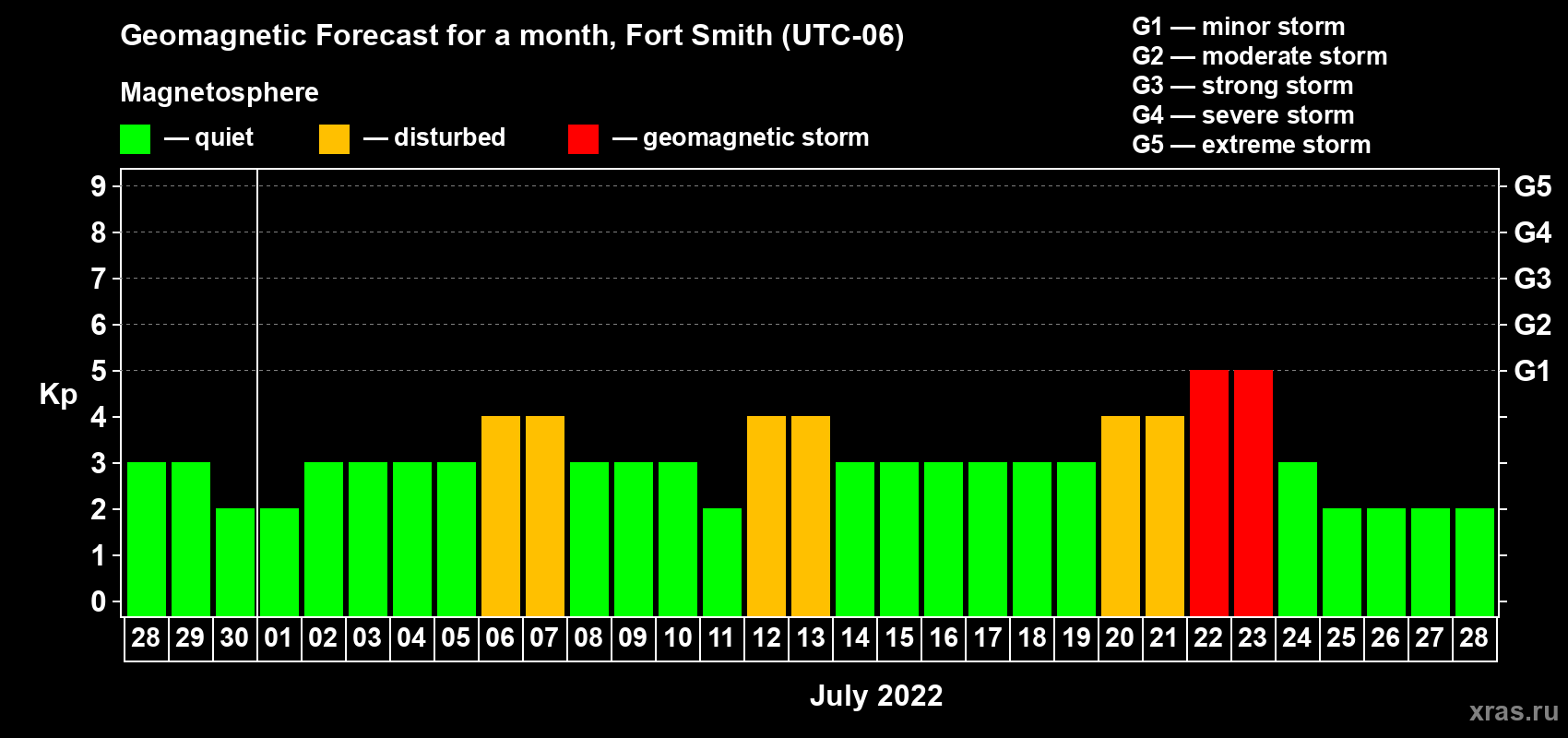Select the red bar for July 22
1568x738 pixels.
coord(1208,493)
